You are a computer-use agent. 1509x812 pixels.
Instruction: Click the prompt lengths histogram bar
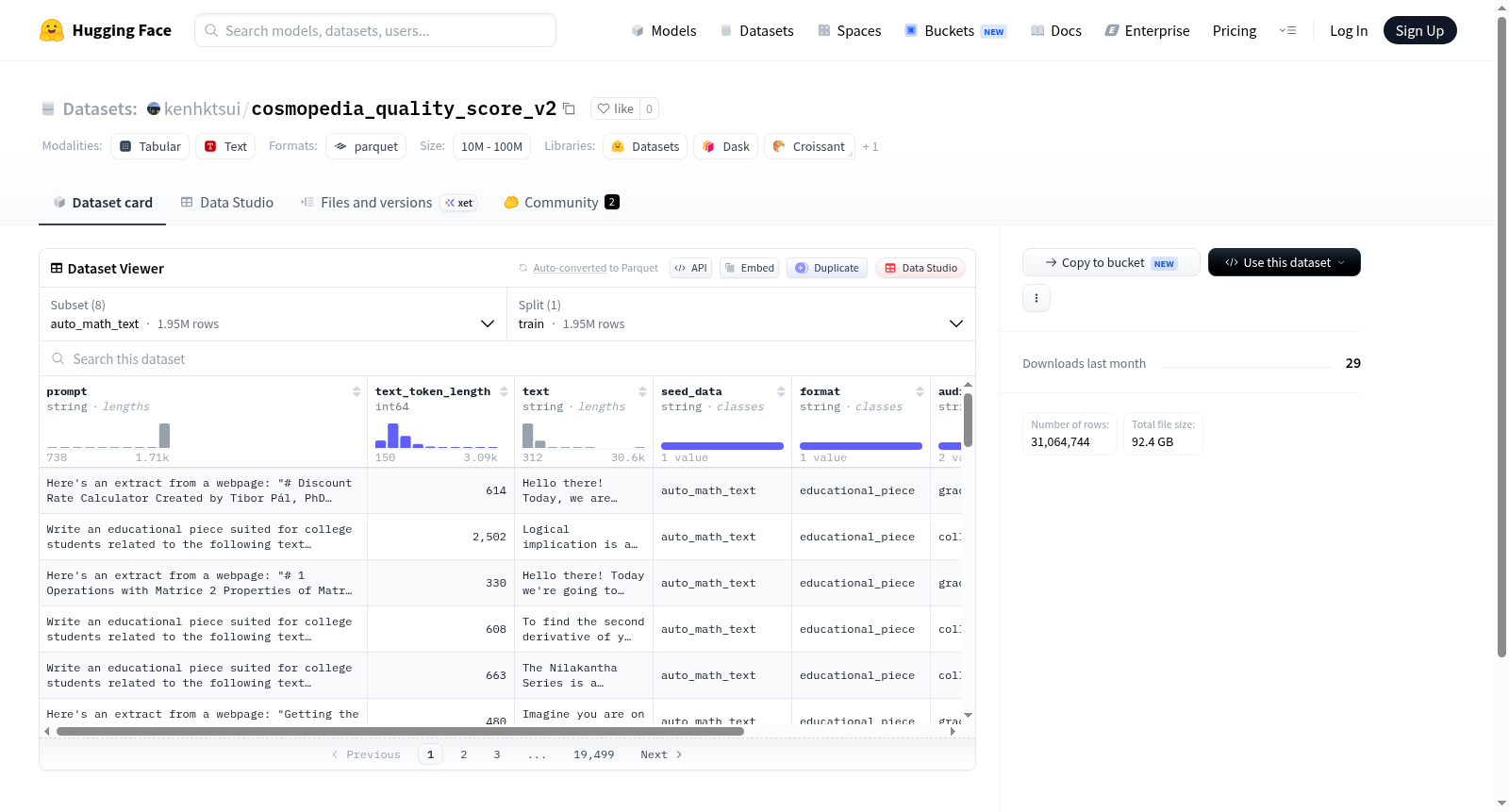click(164, 435)
